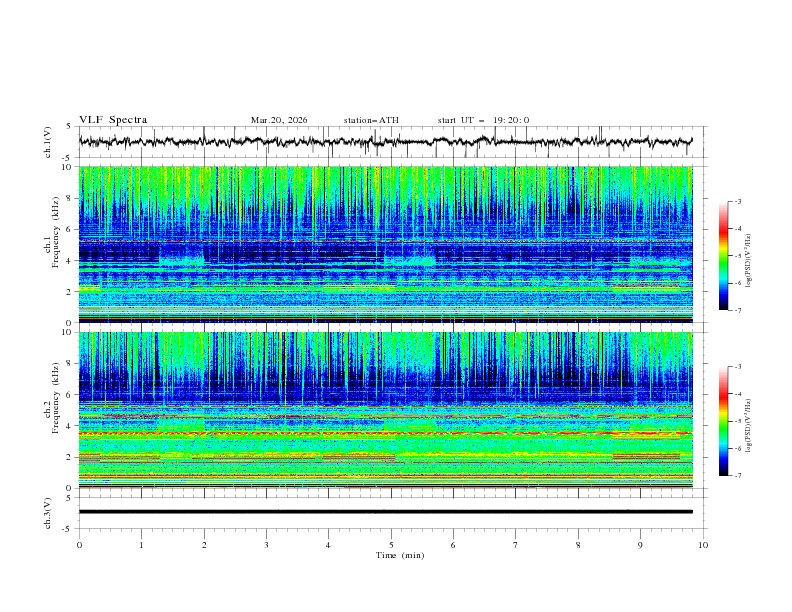Click the "VLF Spectra" plot title
The height and width of the screenshot is (612, 792).
click(113, 120)
